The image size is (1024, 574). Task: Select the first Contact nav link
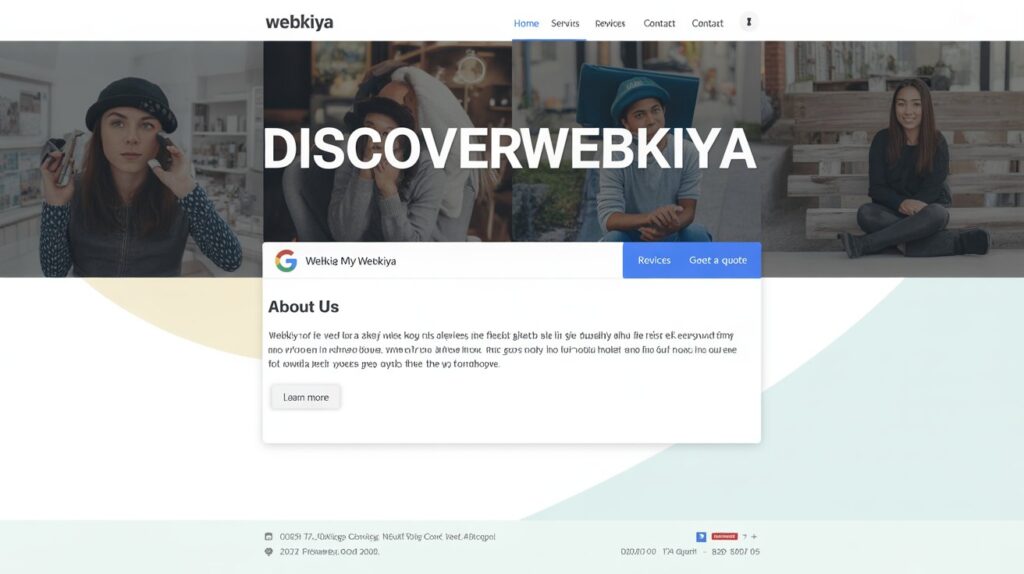pyautogui.click(x=659, y=24)
